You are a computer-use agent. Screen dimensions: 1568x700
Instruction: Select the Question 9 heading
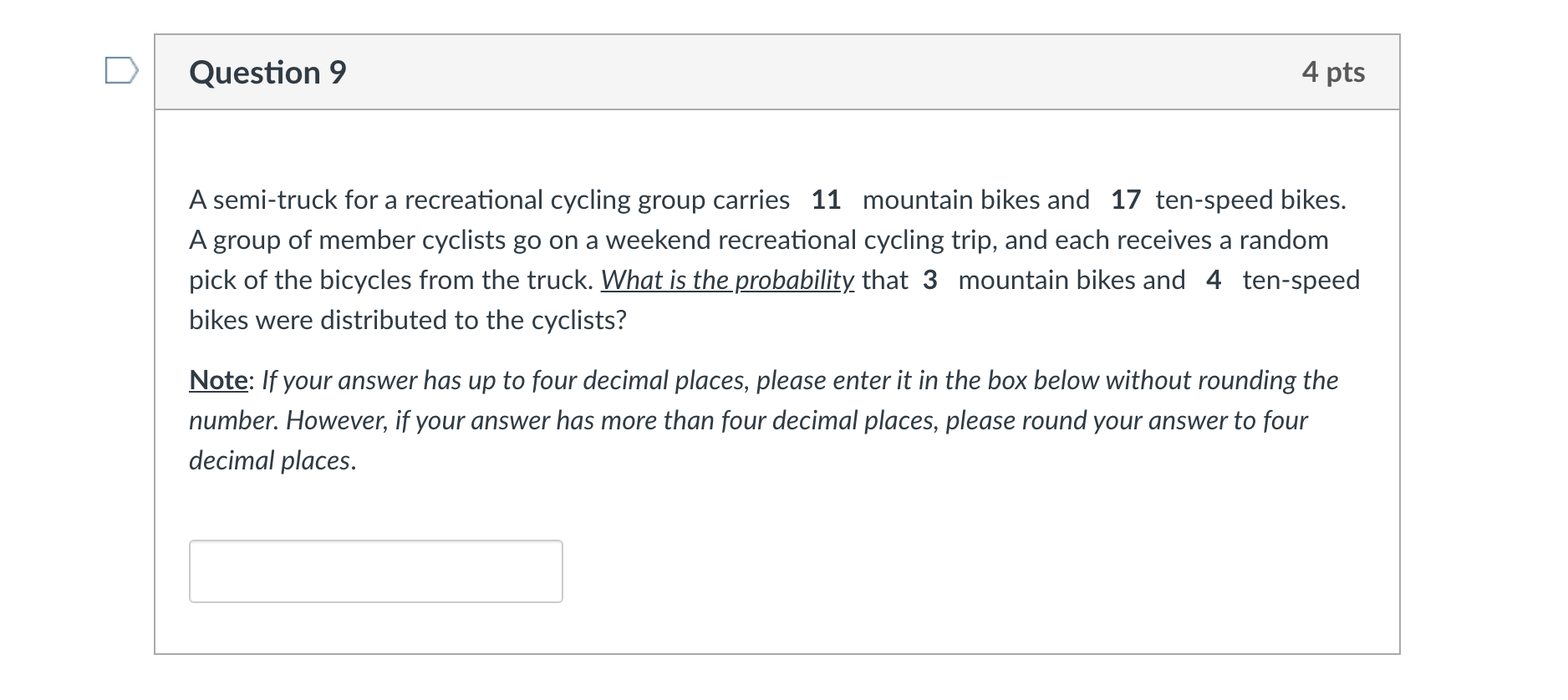pyautogui.click(x=267, y=73)
